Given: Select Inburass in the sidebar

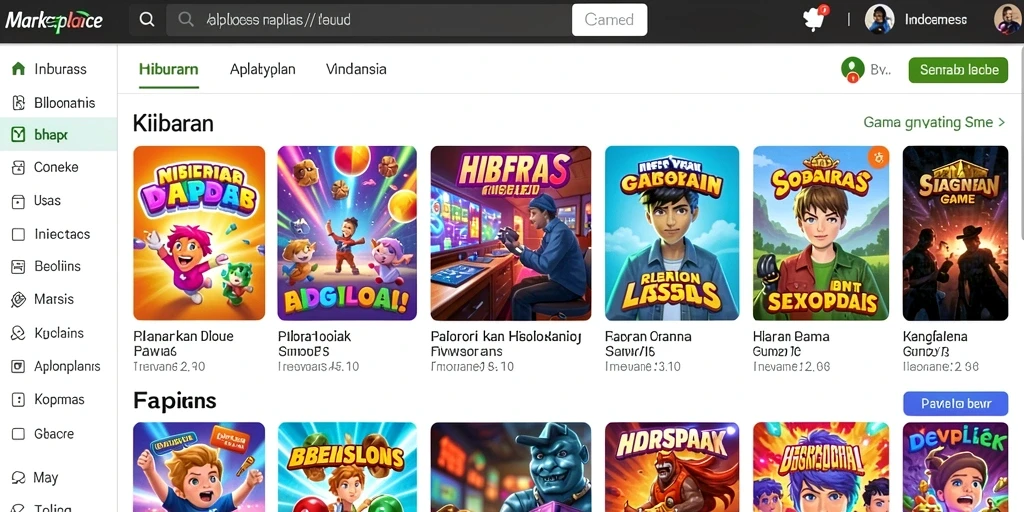Looking at the screenshot, I should (x=59, y=69).
